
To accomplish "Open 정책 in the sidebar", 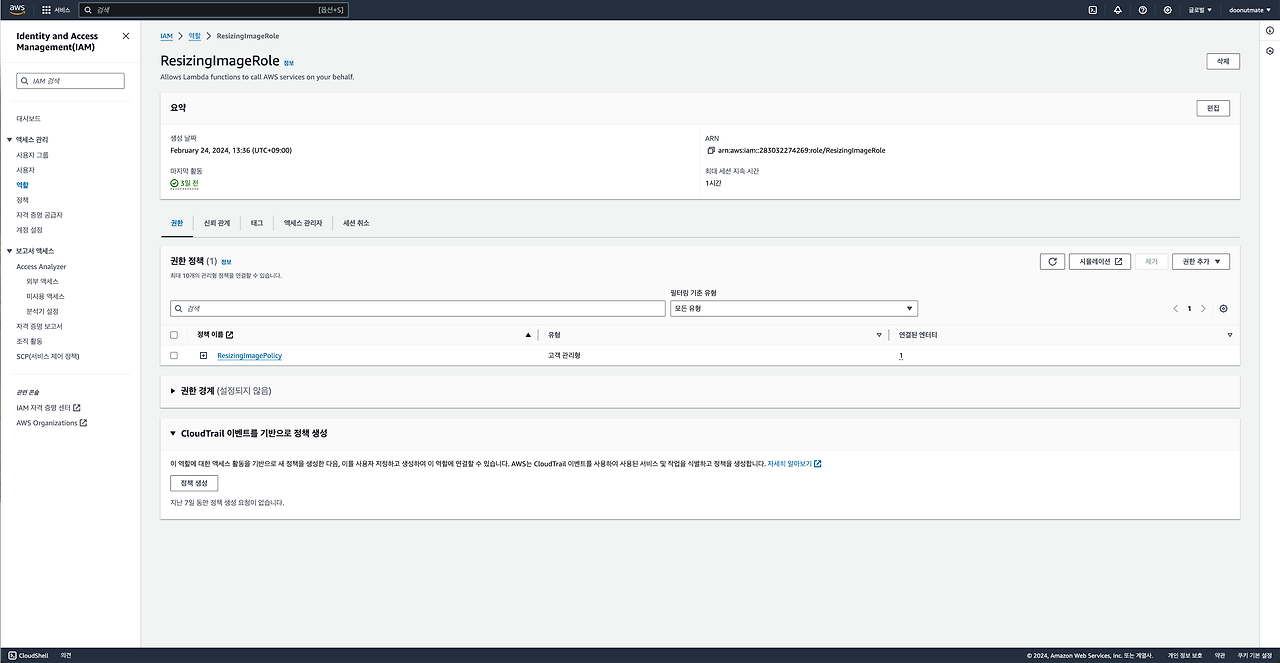I will click(x=23, y=200).
